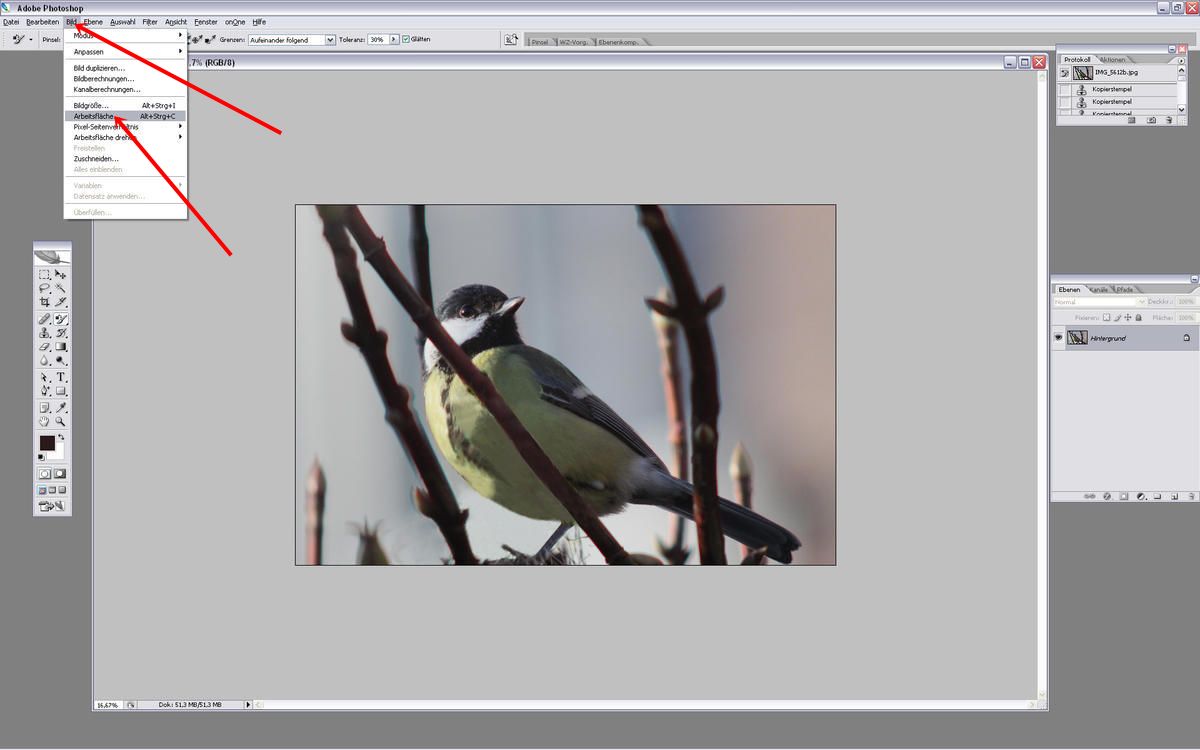This screenshot has height=750, width=1200.
Task: Click delete state trash icon in Protokoll panel
Action: (x=1169, y=120)
